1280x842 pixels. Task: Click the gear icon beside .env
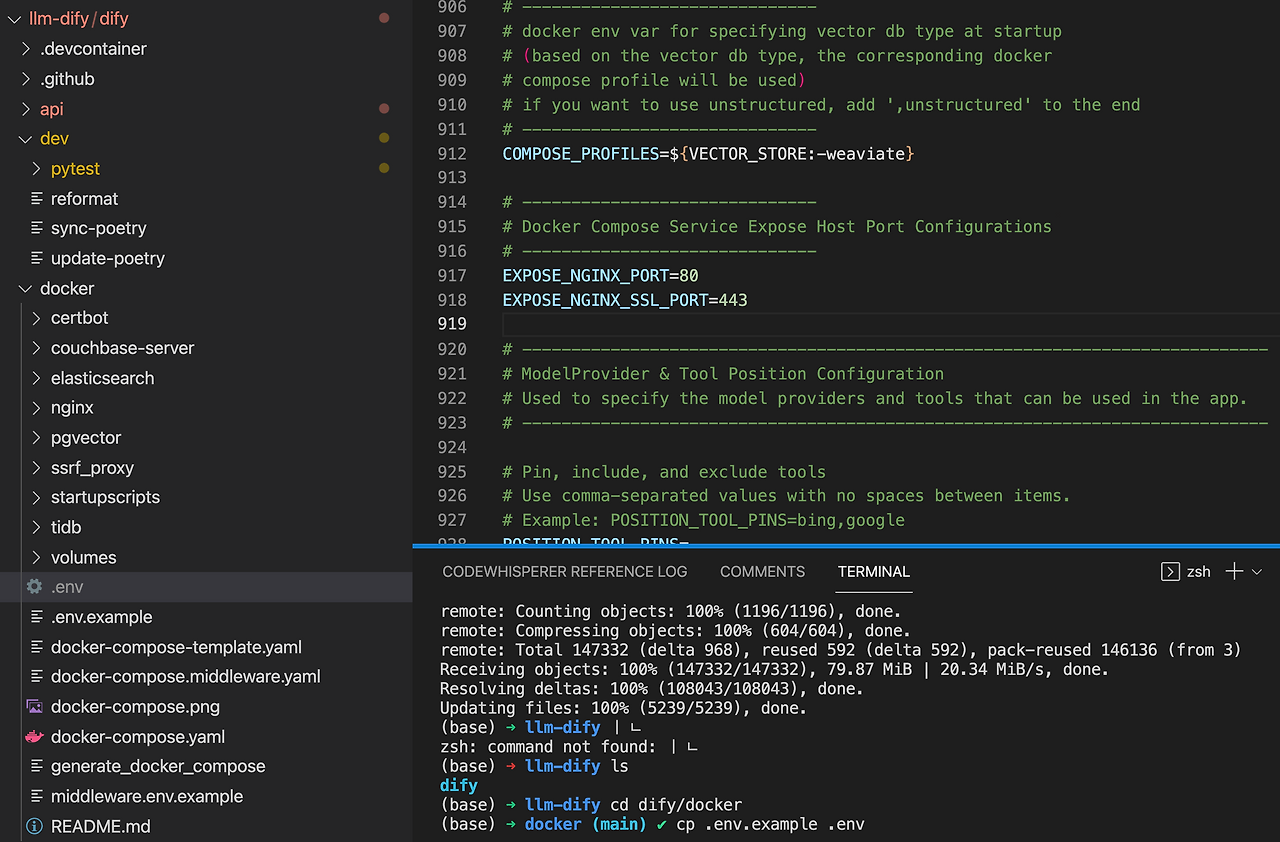point(34,587)
